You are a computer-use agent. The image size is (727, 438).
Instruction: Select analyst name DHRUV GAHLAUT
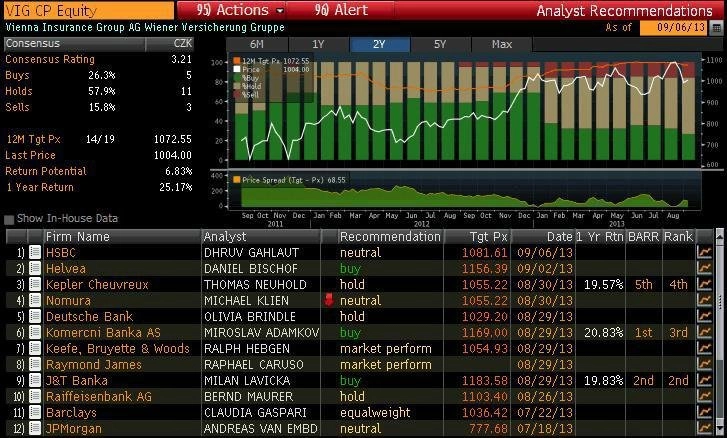251,253
